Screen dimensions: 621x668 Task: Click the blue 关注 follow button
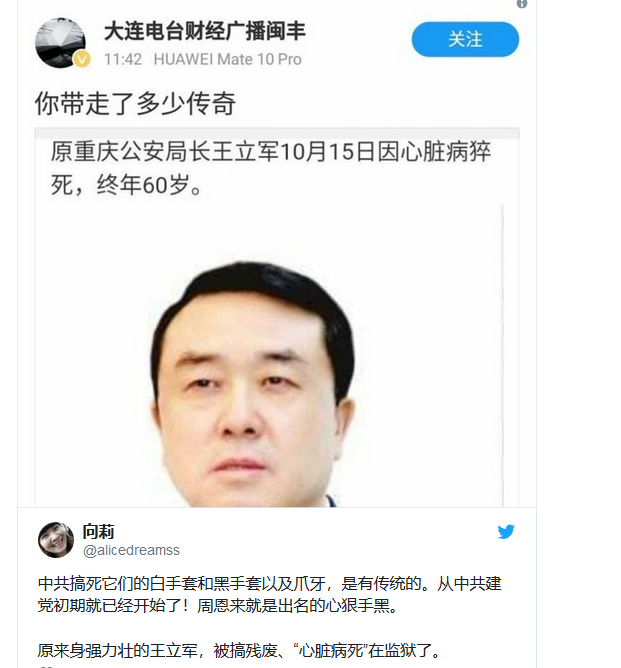(x=465, y=39)
